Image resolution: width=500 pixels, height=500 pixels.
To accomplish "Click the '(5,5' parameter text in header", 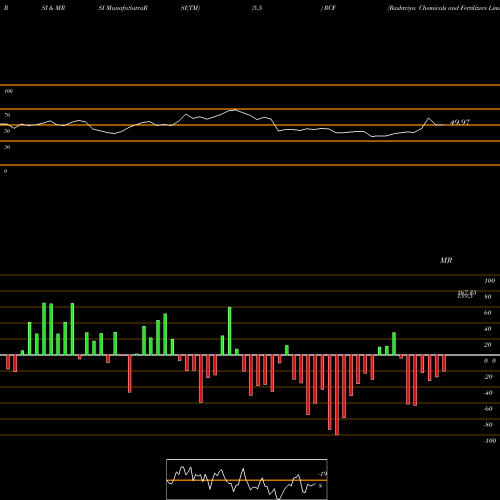I will tap(257, 8).
